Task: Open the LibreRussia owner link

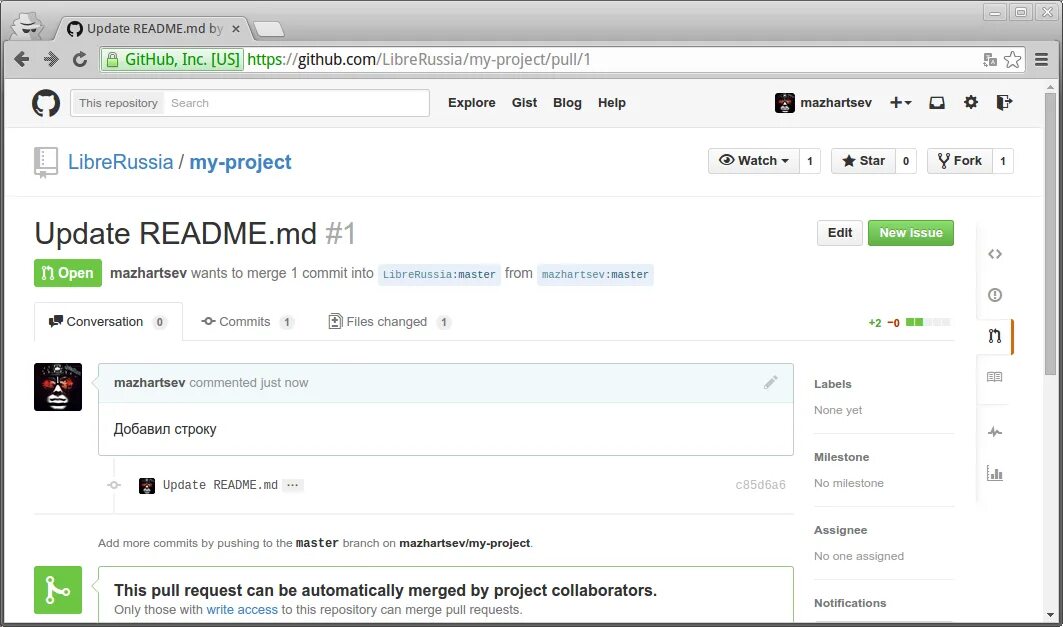Action: [x=121, y=162]
